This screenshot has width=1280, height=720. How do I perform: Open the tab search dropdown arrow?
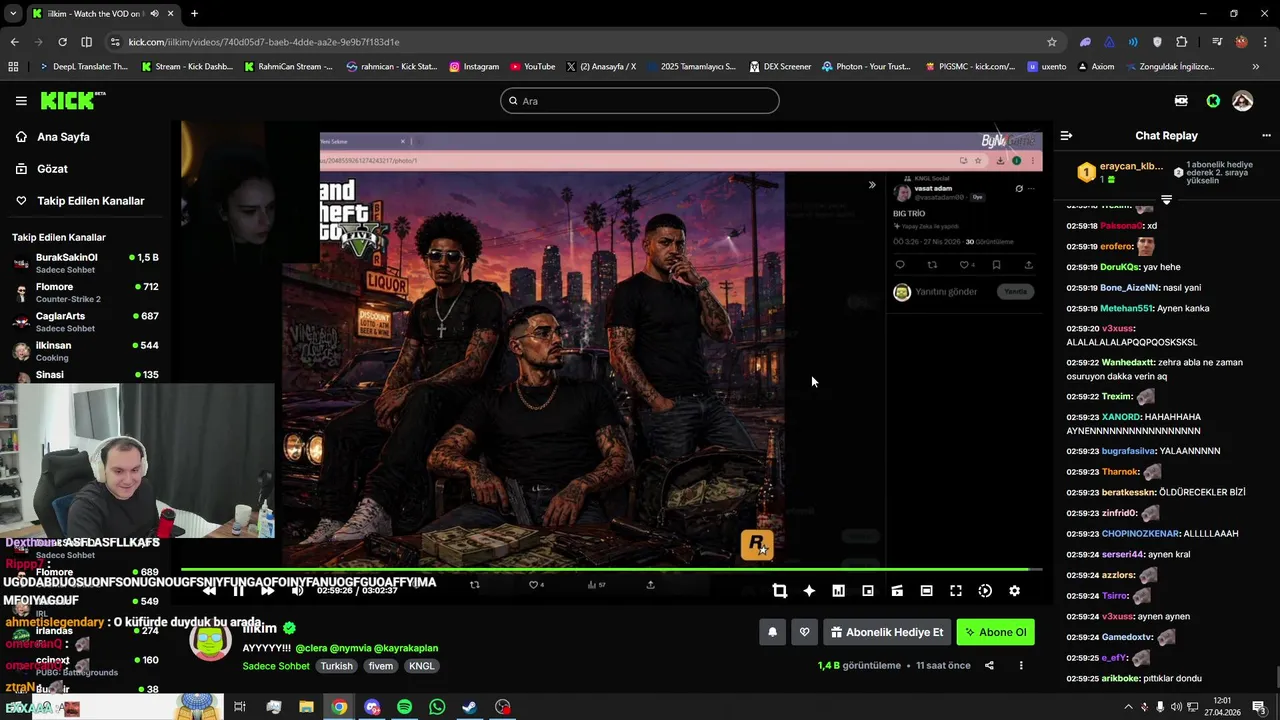click(x=13, y=14)
